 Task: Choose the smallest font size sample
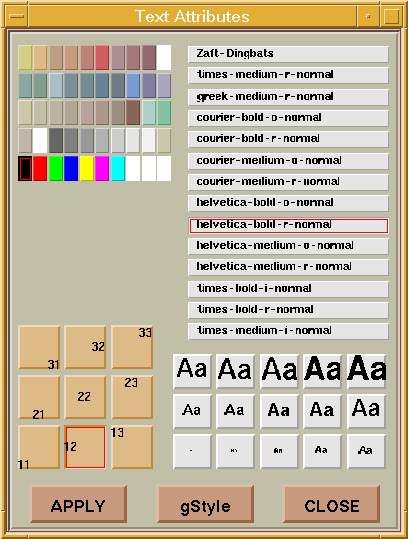pyautogui.click(x=192, y=451)
